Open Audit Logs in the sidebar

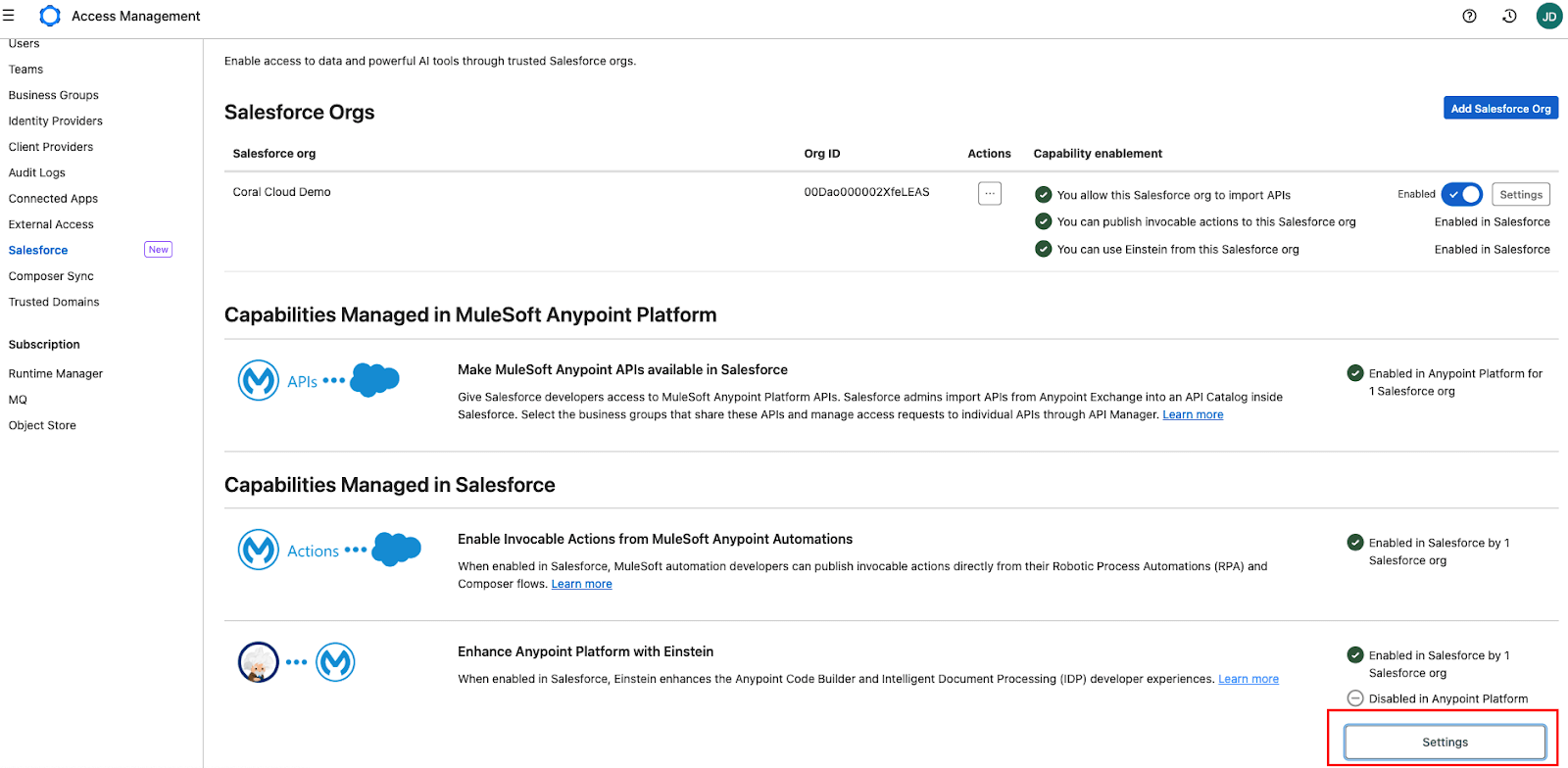(x=37, y=172)
